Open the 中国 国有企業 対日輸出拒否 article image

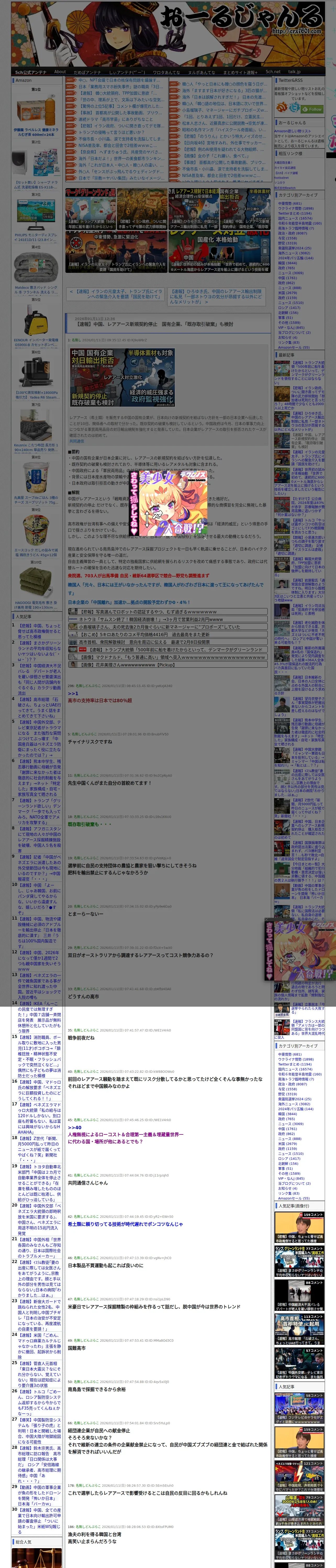pos(122,377)
